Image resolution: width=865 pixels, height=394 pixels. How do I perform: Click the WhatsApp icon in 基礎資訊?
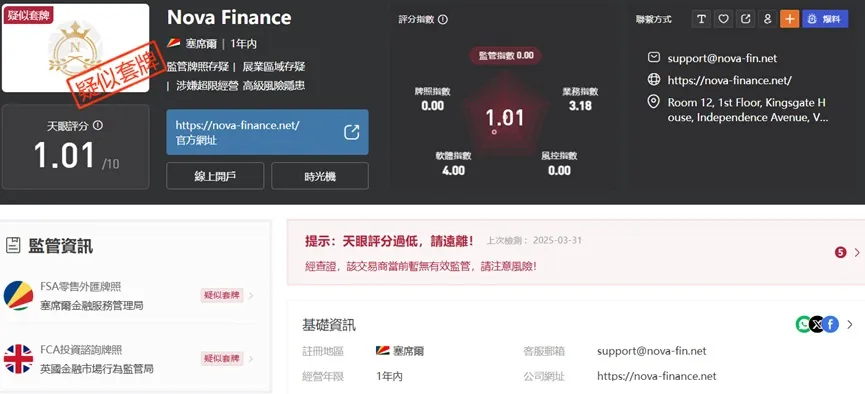pyautogui.click(x=804, y=324)
